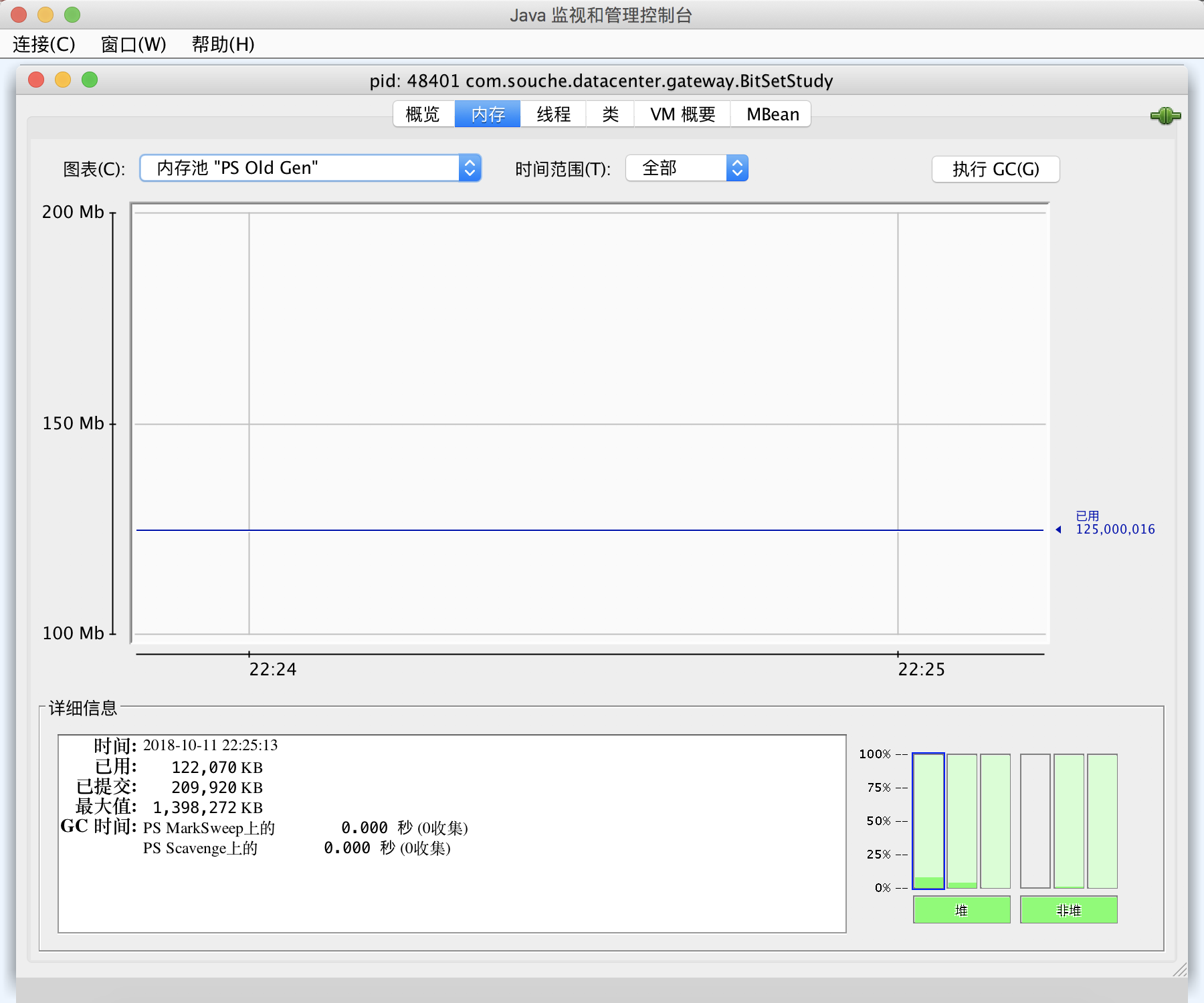
Task: Click the blue 已用 marker arrow on chart
Action: point(1059,528)
